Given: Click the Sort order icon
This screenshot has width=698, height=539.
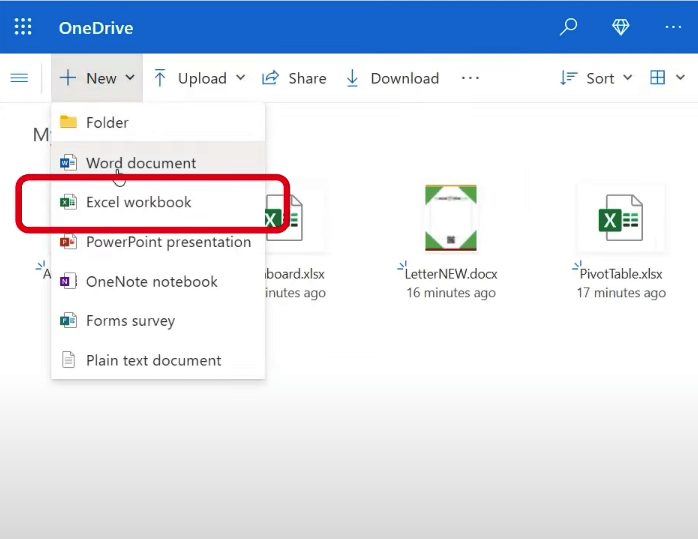Looking at the screenshot, I should click(568, 78).
